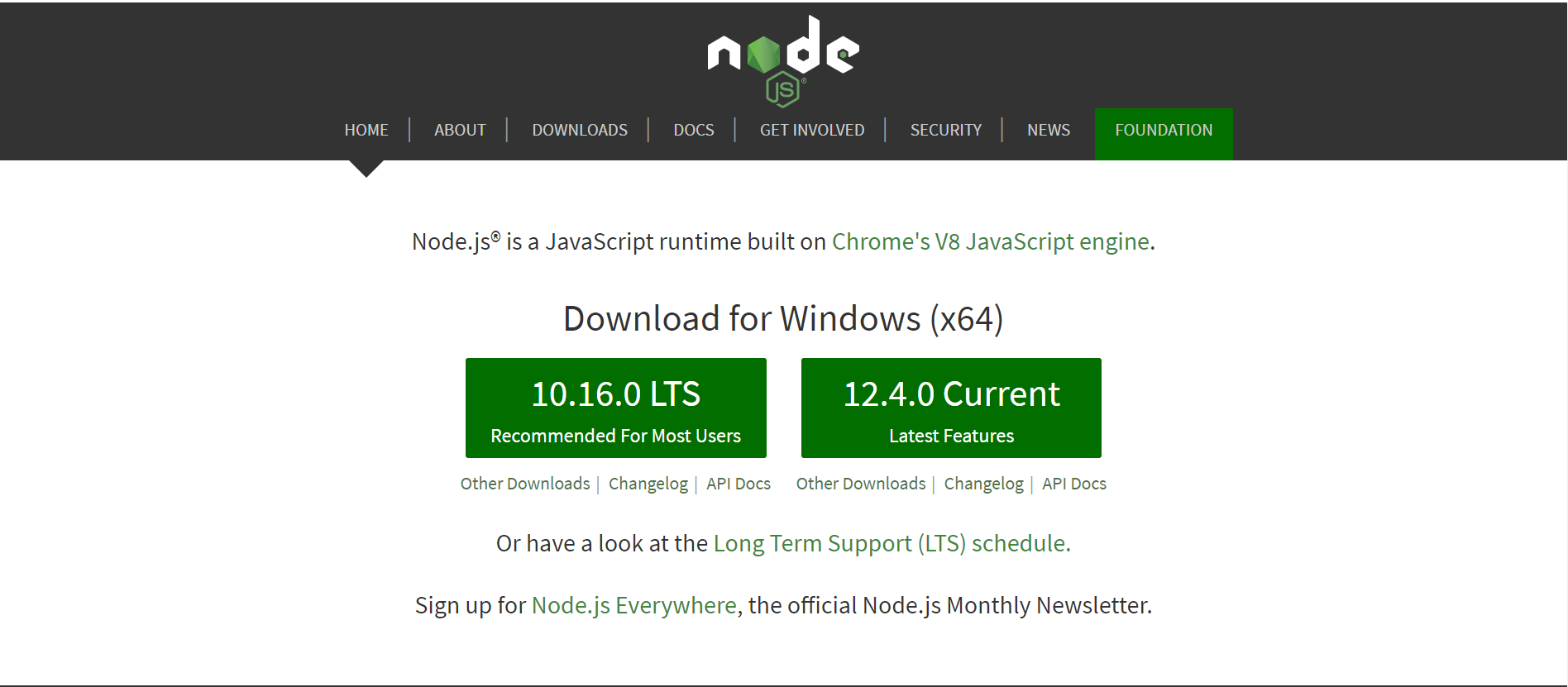Open API Docs under 10.16.0 LTS
This screenshot has height=687, width=1568.
739,484
